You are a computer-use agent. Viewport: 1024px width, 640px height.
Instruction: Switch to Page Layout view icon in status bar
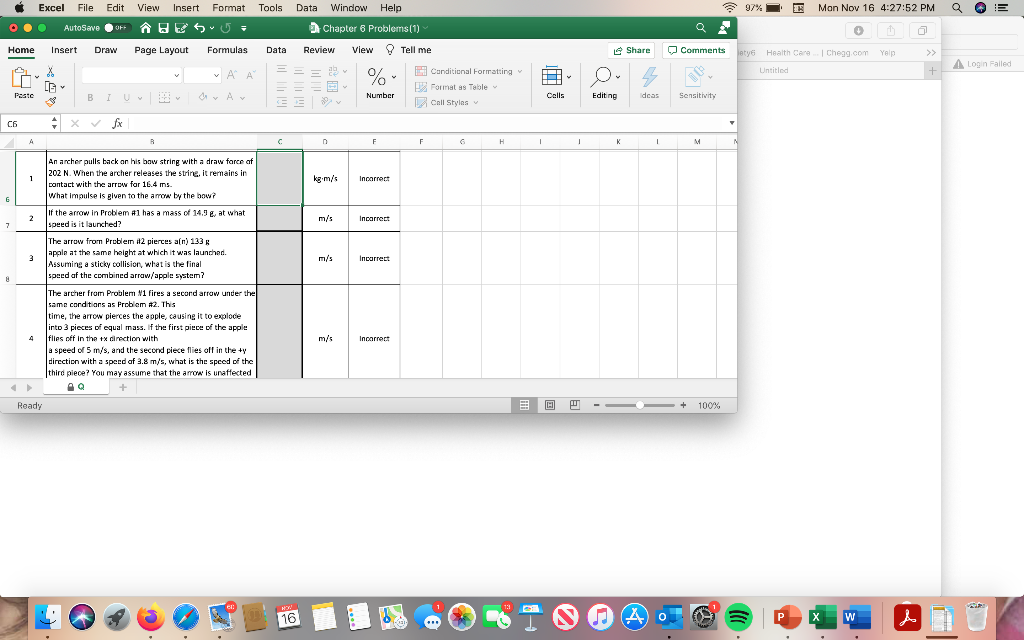click(550, 406)
